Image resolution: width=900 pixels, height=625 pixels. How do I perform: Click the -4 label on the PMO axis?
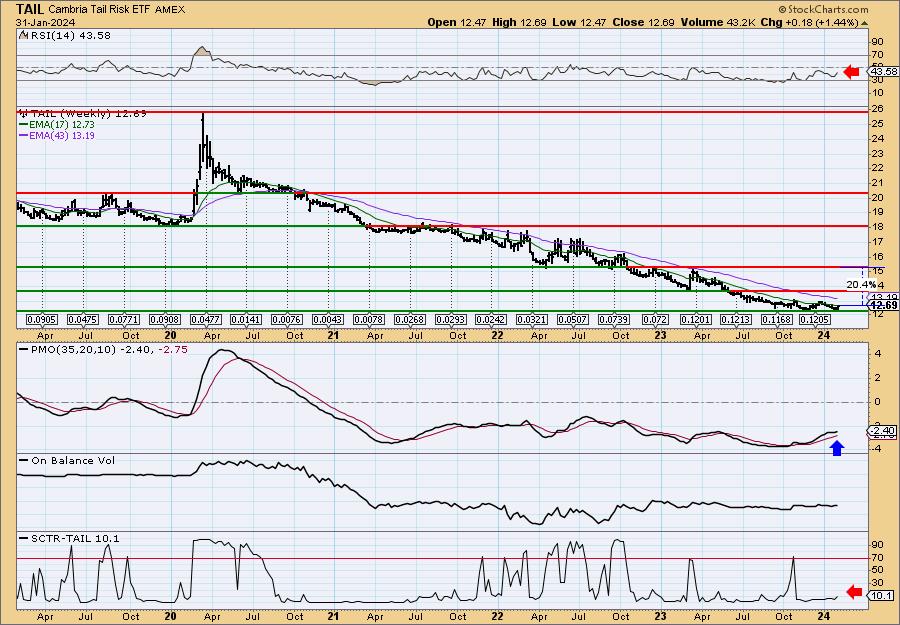(x=878, y=449)
